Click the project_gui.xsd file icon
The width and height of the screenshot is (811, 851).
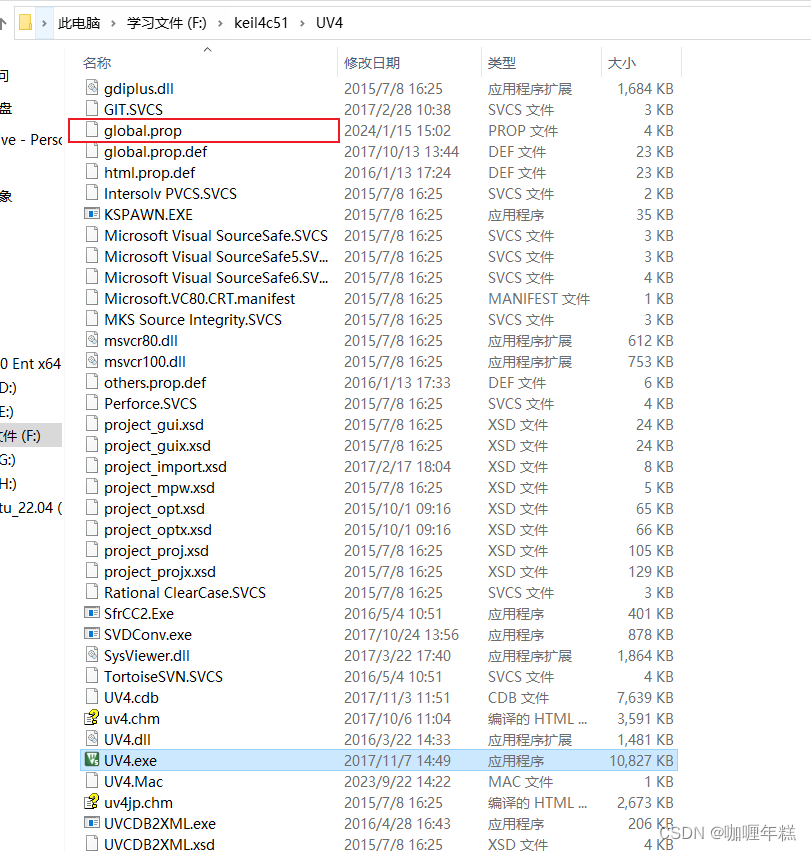(x=92, y=424)
